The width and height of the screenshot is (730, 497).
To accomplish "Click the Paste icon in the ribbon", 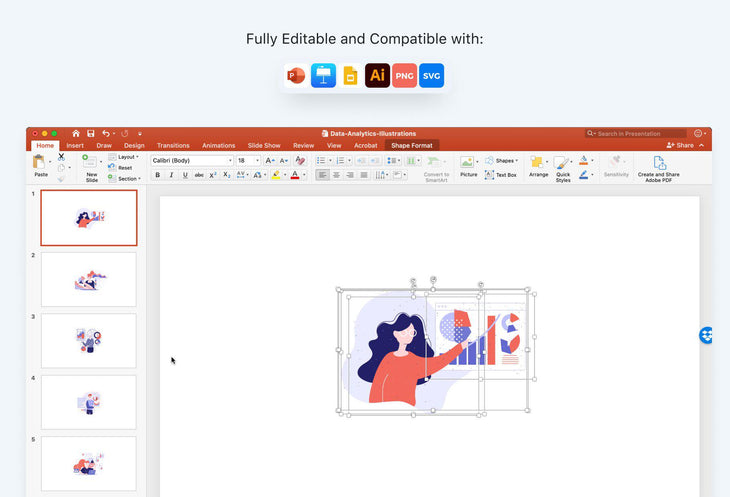I will point(41,163).
